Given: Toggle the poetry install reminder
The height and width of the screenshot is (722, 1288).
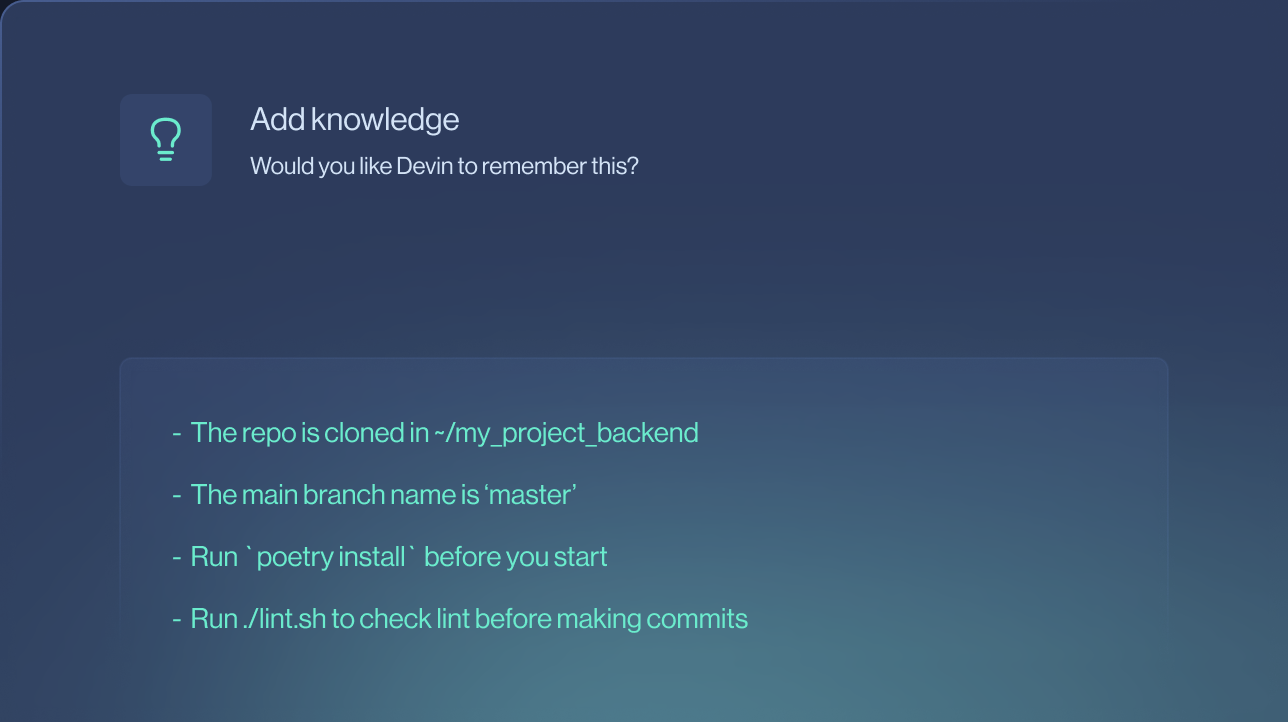Looking at the screenshot, I should (x=398, y=556).
